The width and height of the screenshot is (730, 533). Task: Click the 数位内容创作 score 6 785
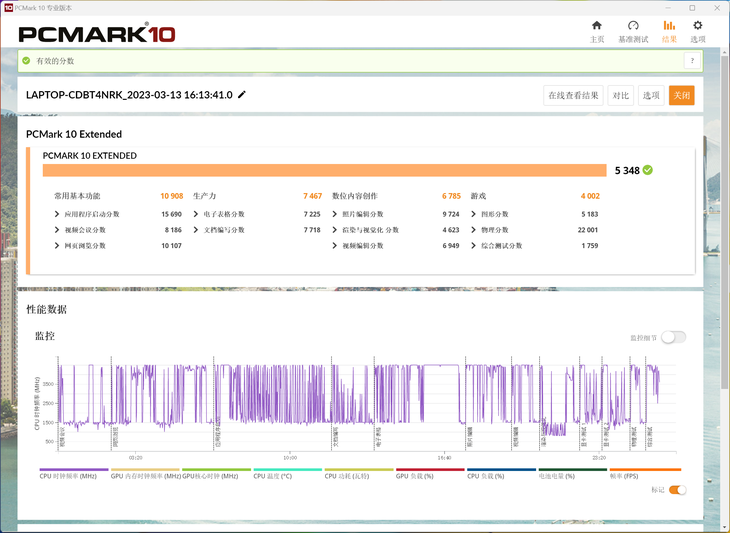451,196
